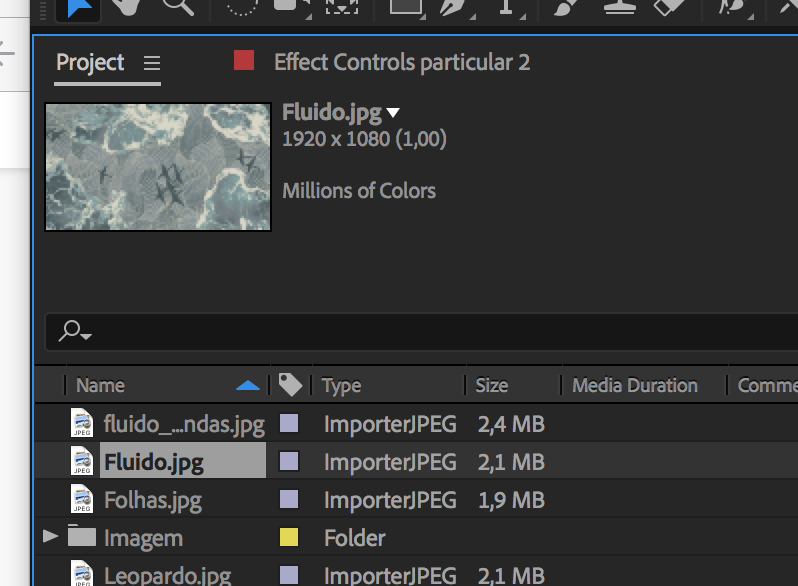This screenshot has width=798, height=586.
Task: Click the yellow Imagem folder label swatch
Action: point(289,538)
